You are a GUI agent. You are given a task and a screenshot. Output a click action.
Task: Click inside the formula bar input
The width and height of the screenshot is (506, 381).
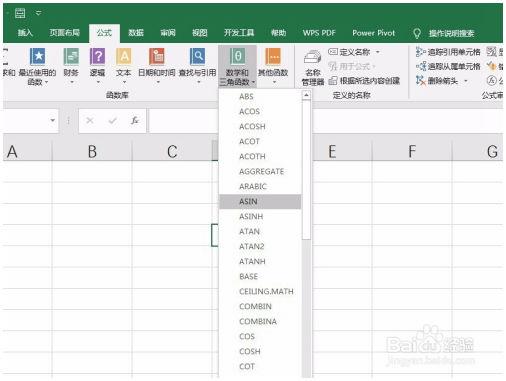point(326,121)
